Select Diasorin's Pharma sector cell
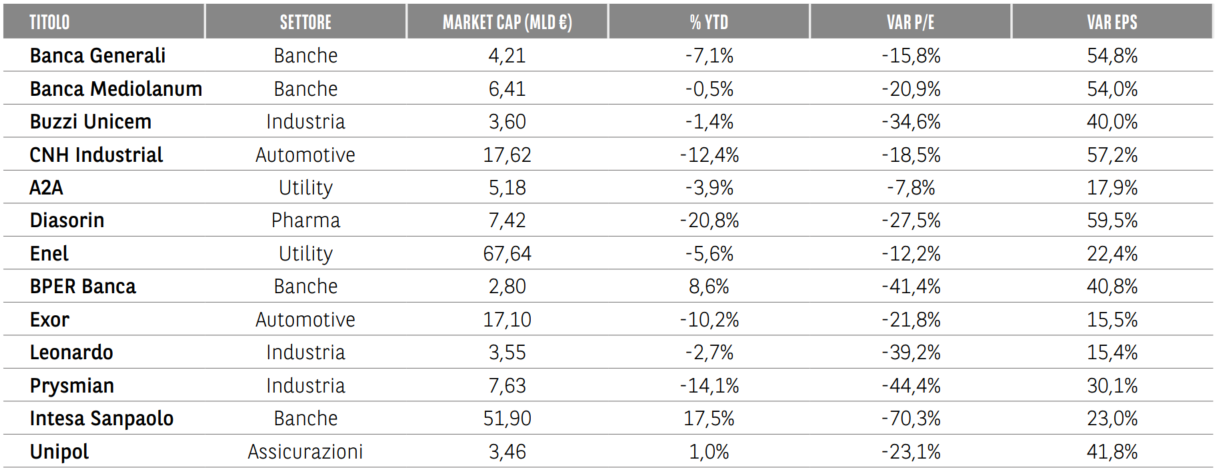 [x=305, y=221]
